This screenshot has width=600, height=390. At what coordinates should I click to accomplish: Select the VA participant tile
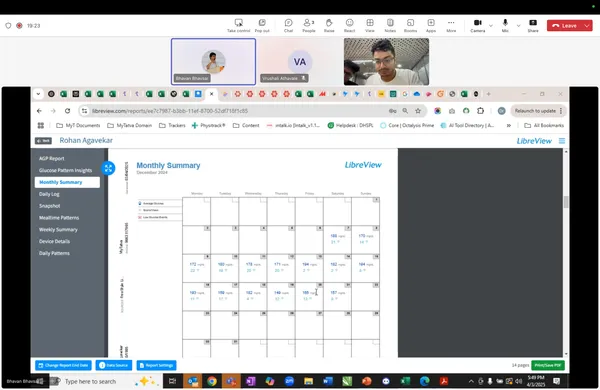pos(300,61)
